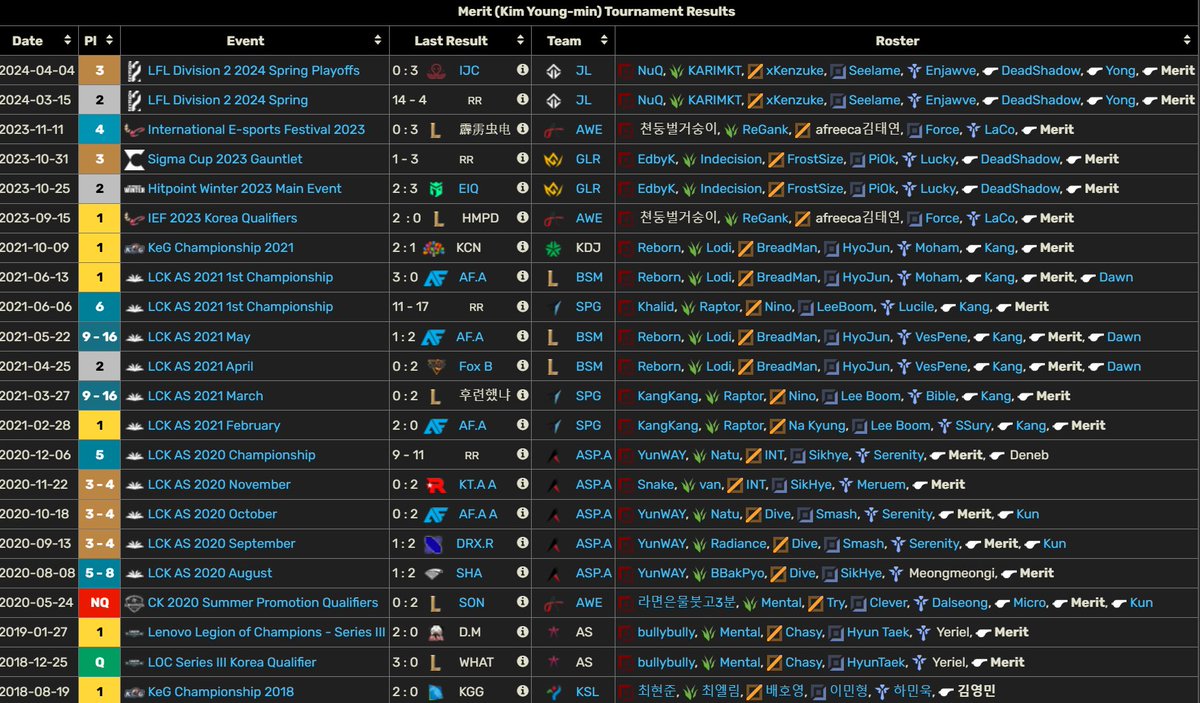
Task: Open player Micro's page
Action: 1029,603
